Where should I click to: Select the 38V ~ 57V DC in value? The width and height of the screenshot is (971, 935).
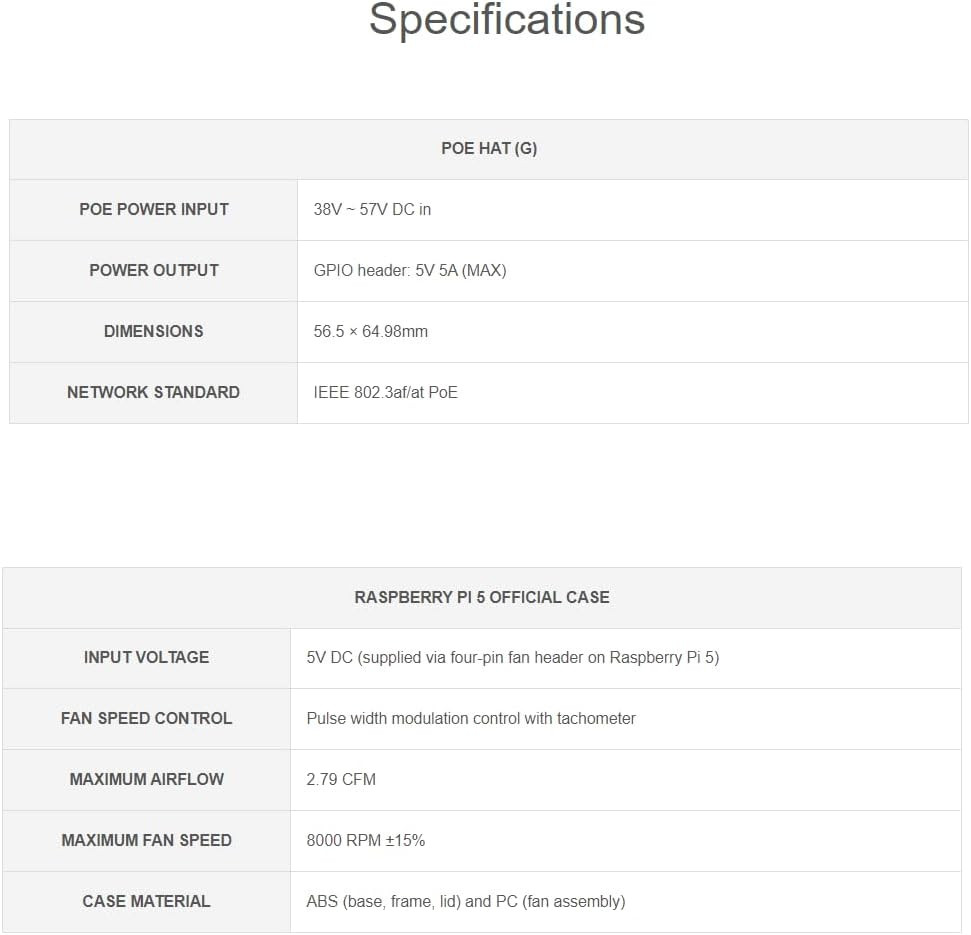(x=372, y=209)
